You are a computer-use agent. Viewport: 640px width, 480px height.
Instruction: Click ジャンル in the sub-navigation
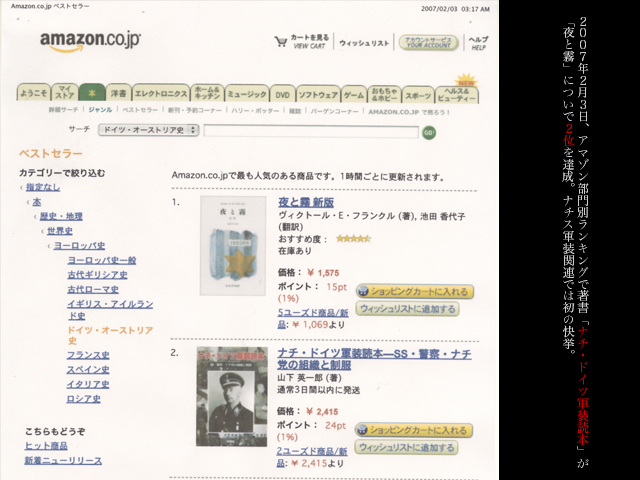pos(100,109)
